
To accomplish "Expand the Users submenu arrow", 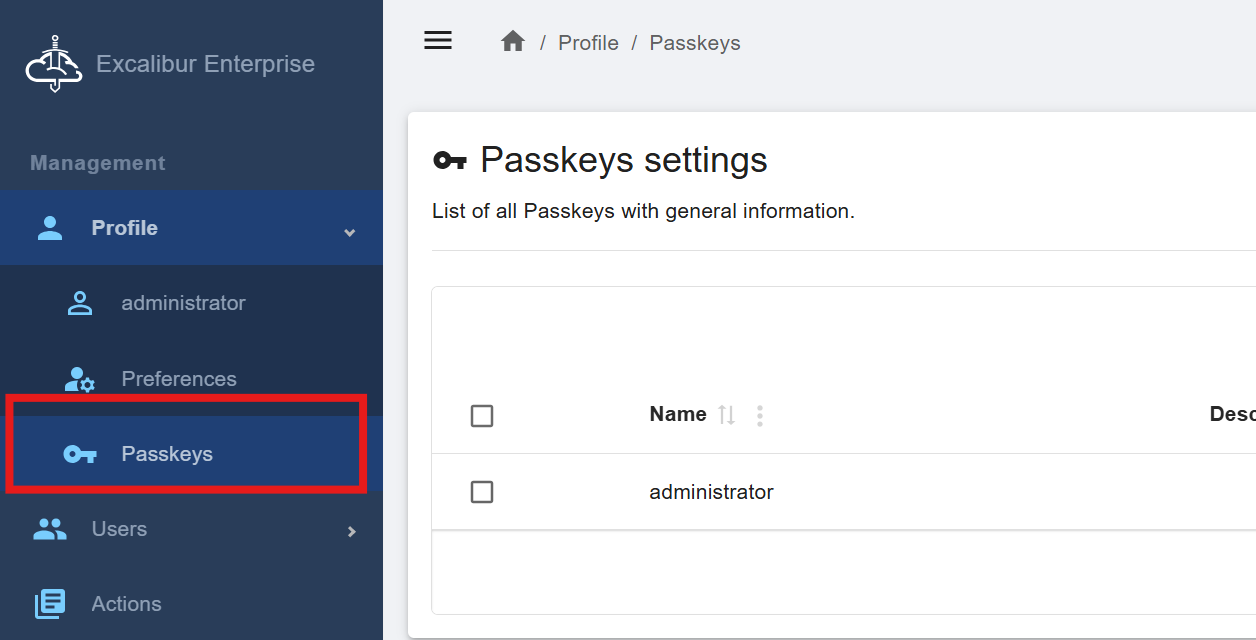I will tap(351, 531).
